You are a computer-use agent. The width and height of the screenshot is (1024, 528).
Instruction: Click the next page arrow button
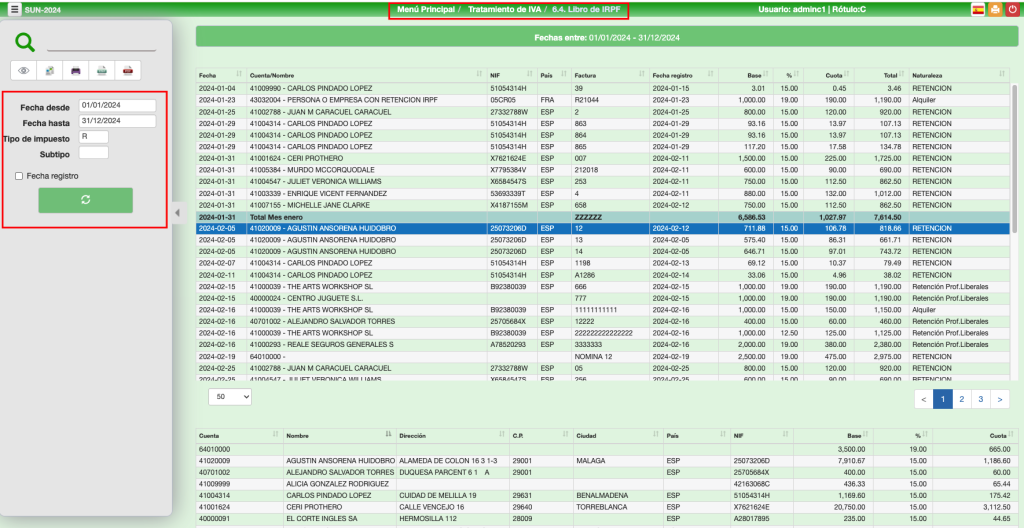pos(1000,399)
